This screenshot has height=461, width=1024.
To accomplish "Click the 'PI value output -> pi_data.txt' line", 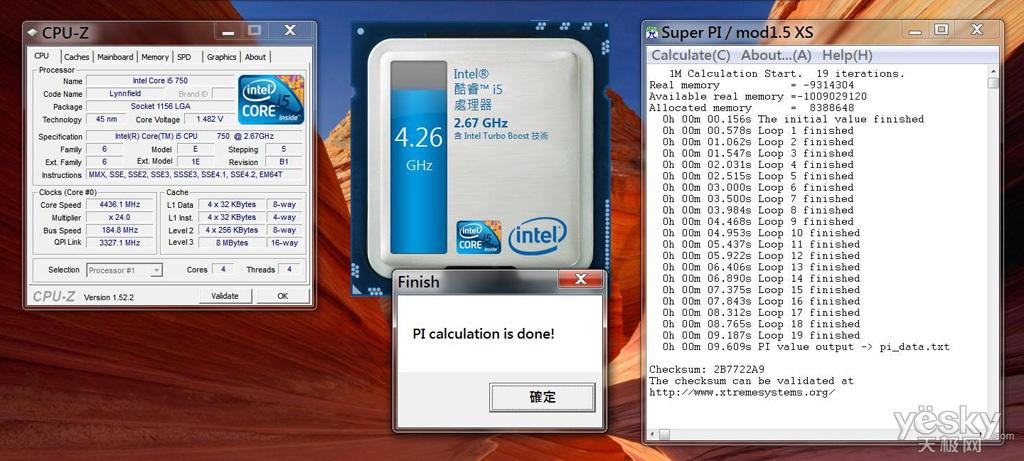I will coord(806,347).
